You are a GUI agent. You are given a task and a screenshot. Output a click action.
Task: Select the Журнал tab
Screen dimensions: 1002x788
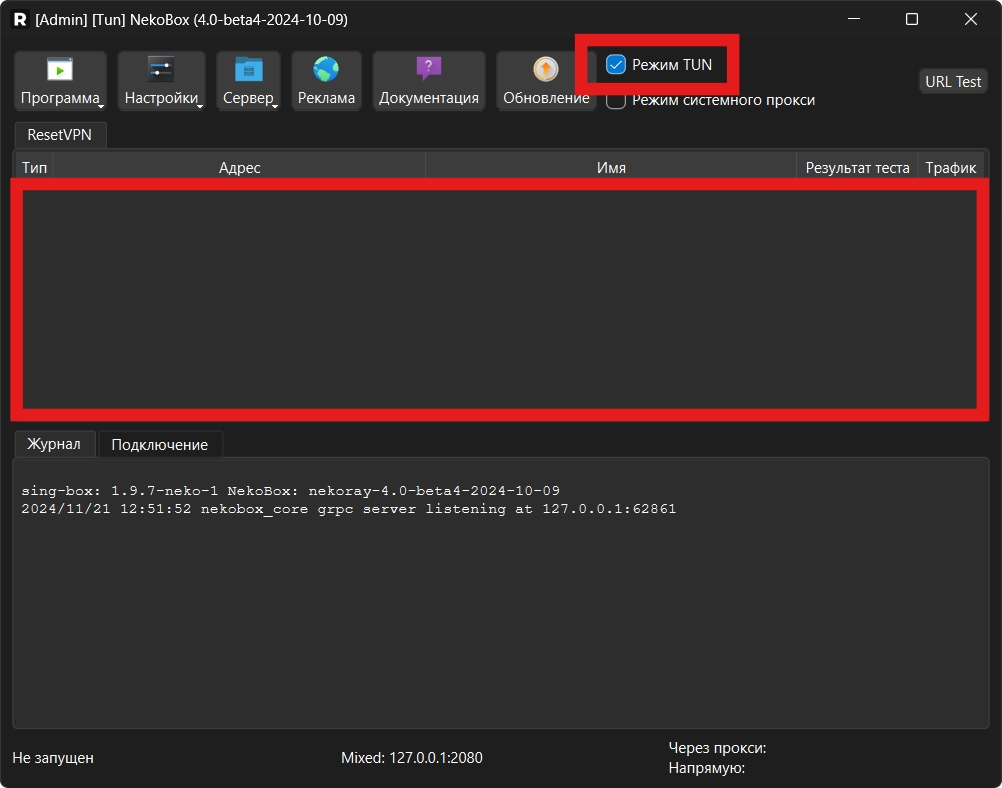tap(54, 444)
